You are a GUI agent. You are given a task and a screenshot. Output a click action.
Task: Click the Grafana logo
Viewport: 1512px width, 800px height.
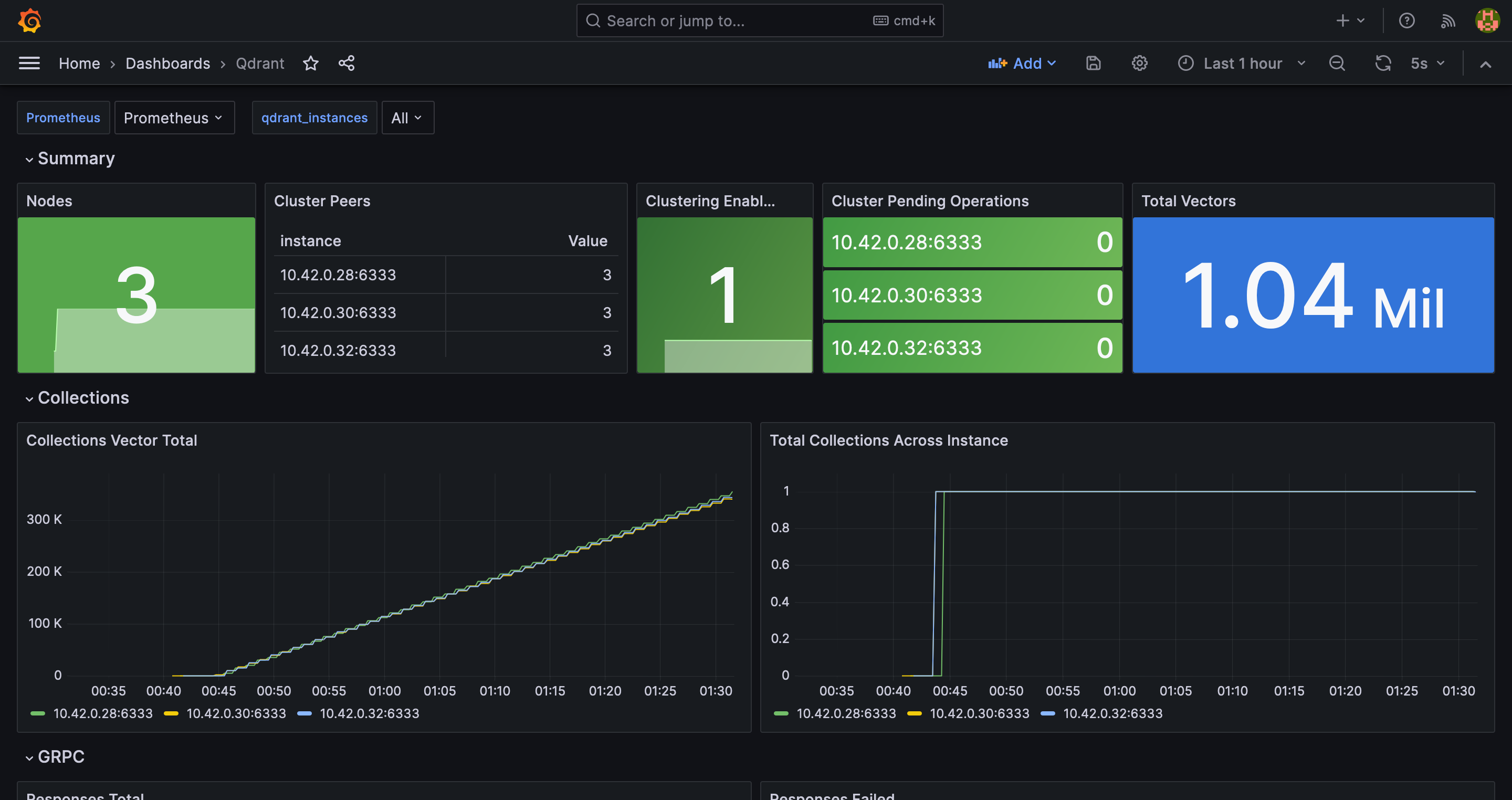pyautogui.click(x=29, y=20)
